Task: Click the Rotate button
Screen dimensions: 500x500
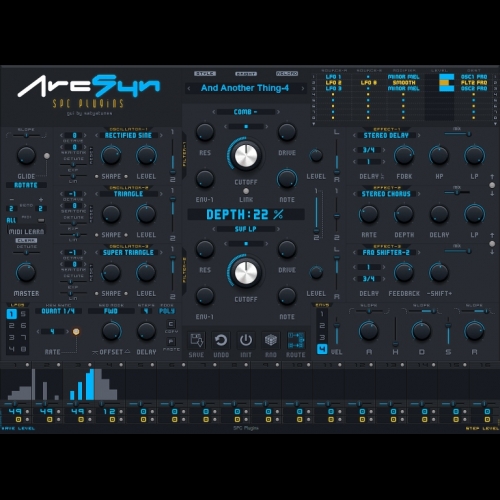Action: 26,185
